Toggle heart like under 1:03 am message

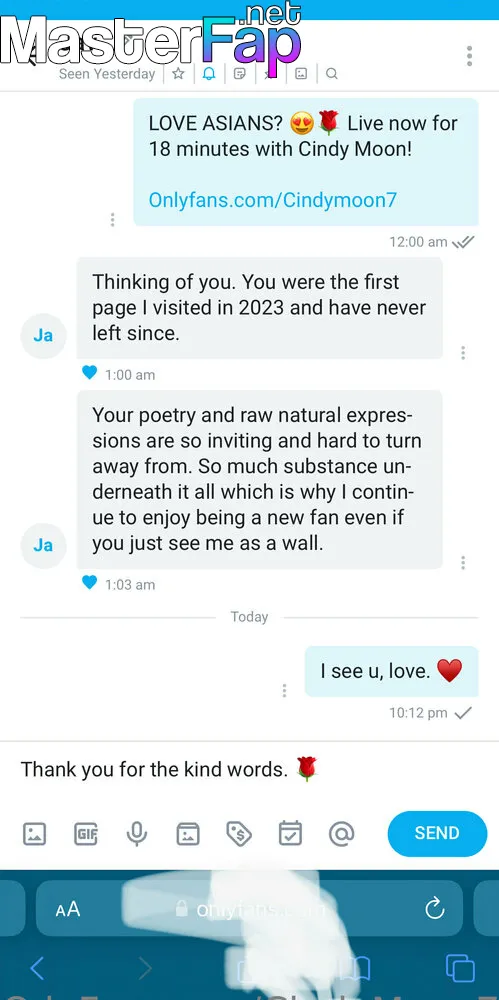[x=89, y=583]
